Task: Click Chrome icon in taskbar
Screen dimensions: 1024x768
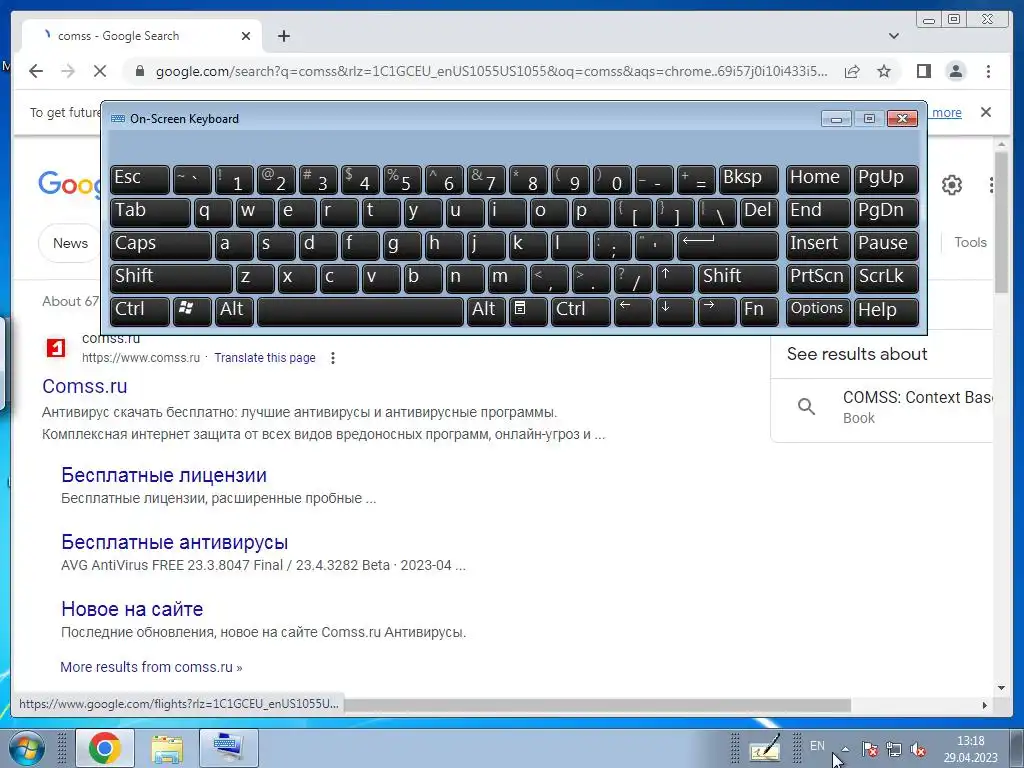Action: 104,748
